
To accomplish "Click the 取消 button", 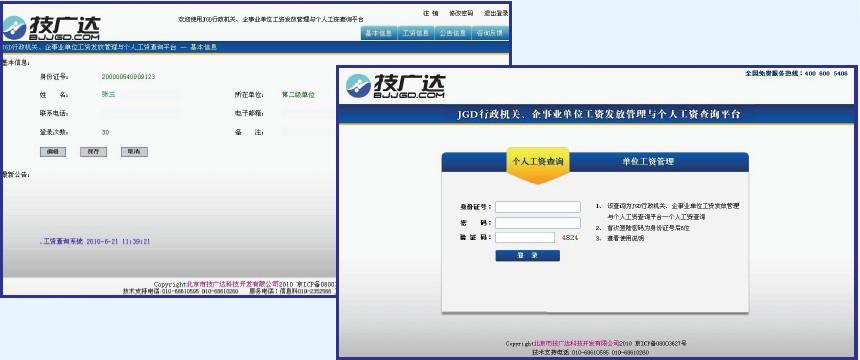I will click(x=134, y=152).
